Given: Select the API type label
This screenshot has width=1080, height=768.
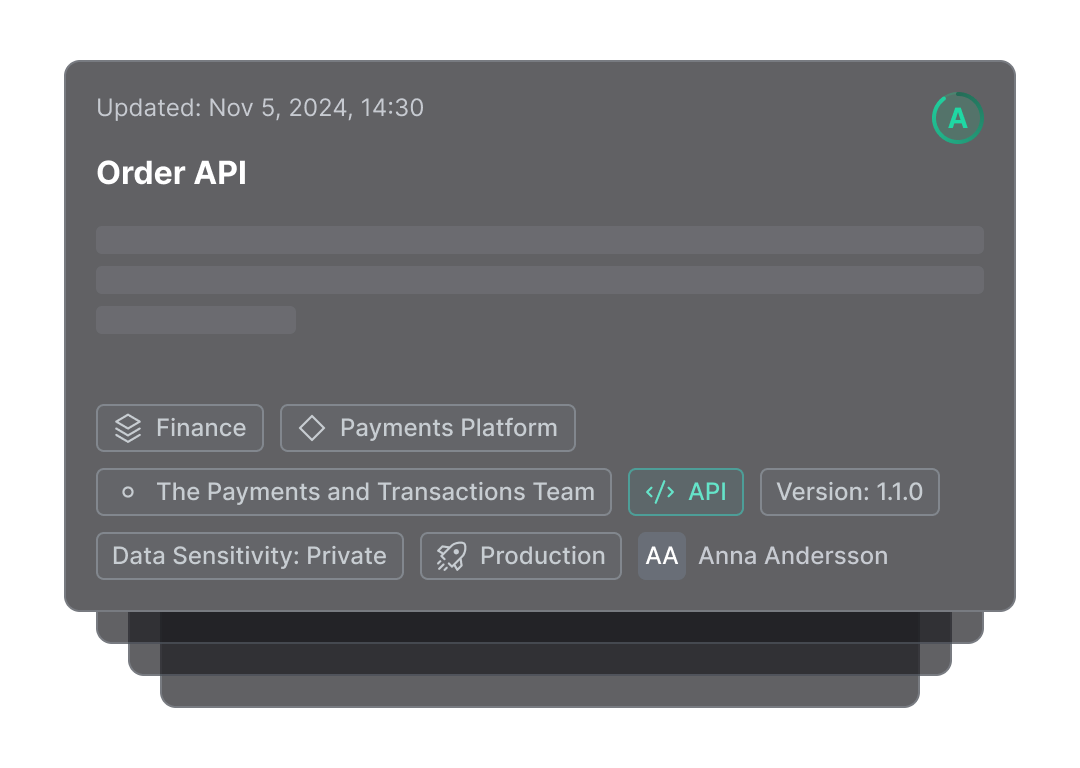Looking at the screenshot, I should (707, 492).
